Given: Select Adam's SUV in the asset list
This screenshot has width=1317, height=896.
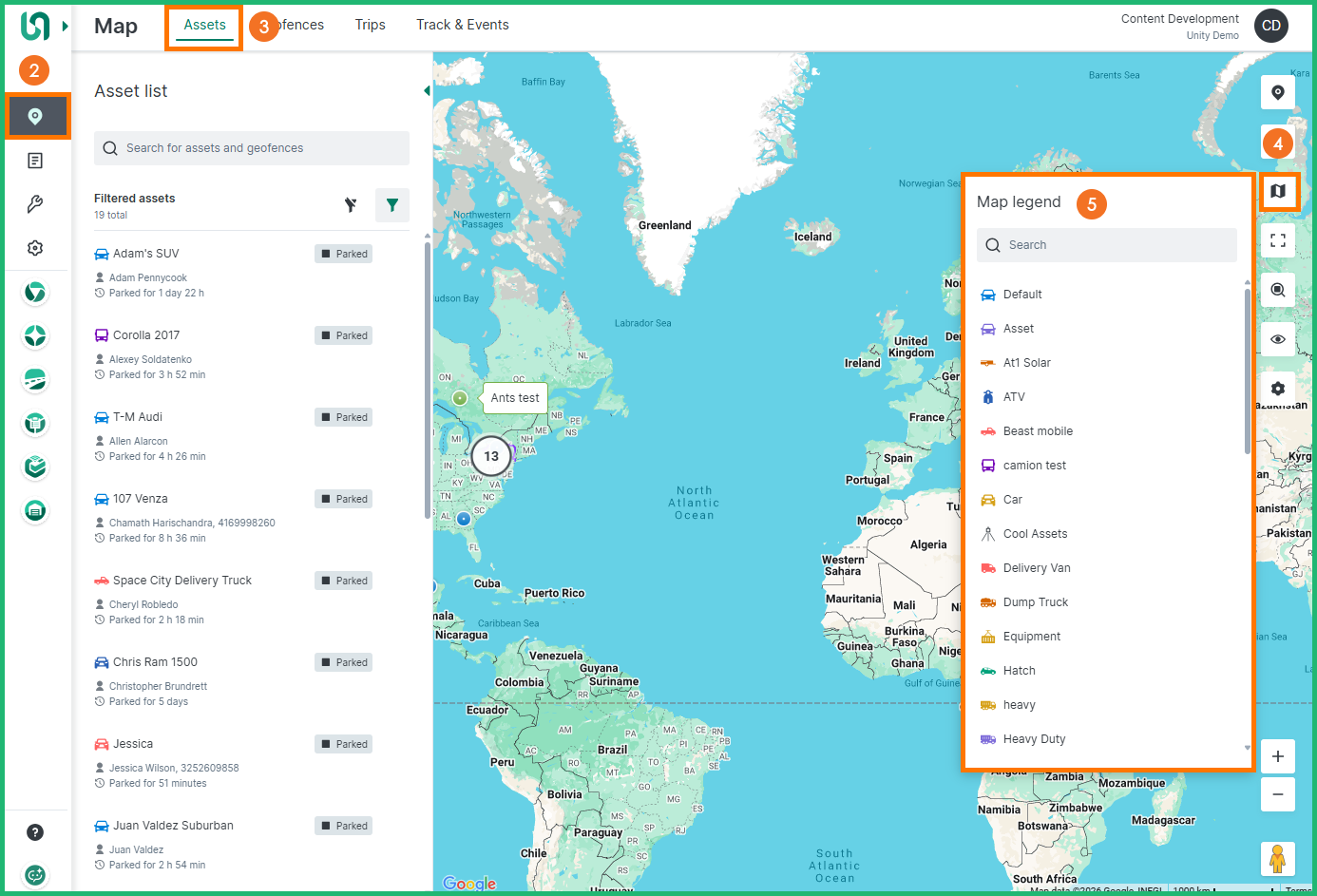Looking at the screenshot, I should (146, 254).
